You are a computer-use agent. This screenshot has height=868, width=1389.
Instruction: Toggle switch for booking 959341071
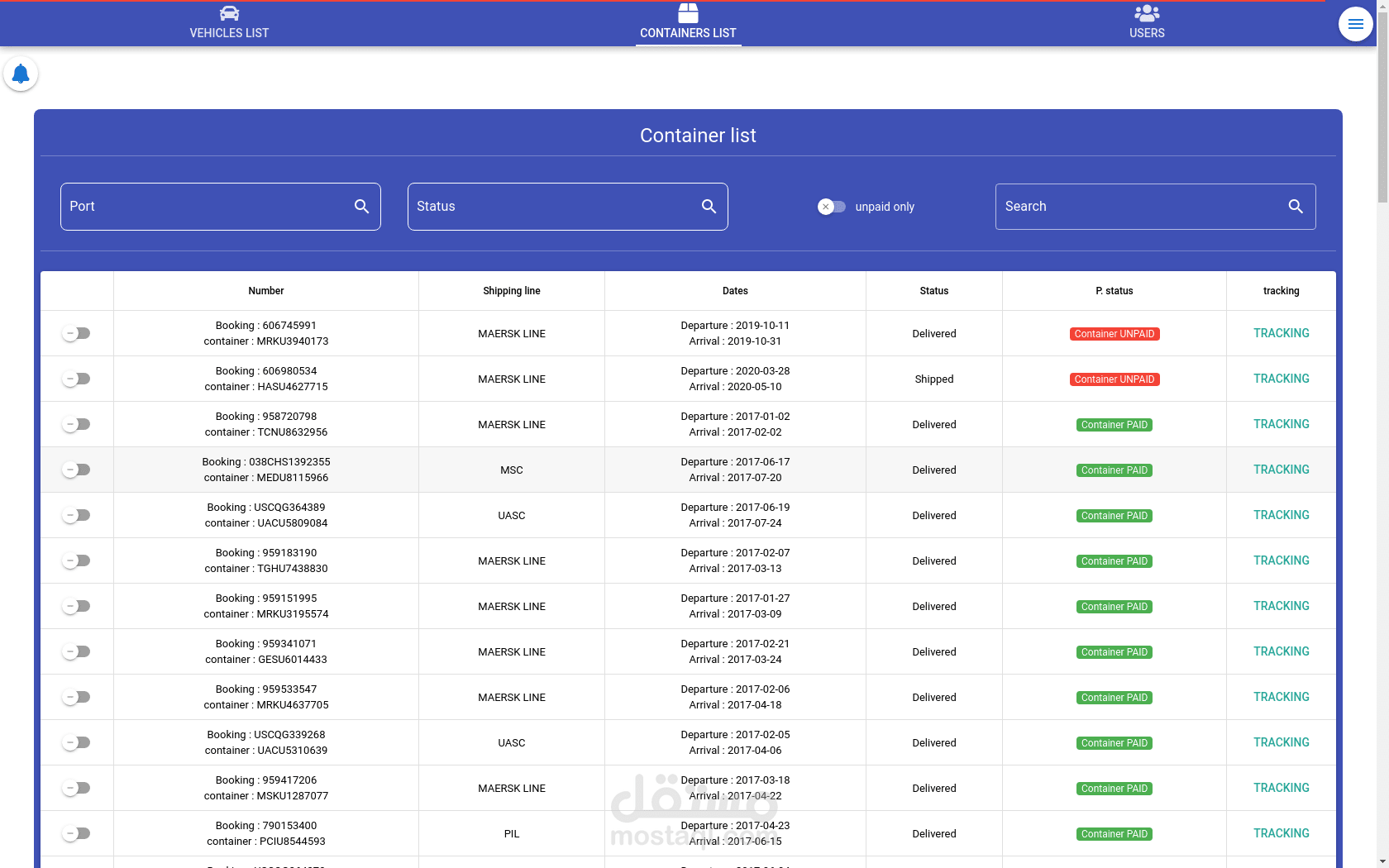click(76, 651)
